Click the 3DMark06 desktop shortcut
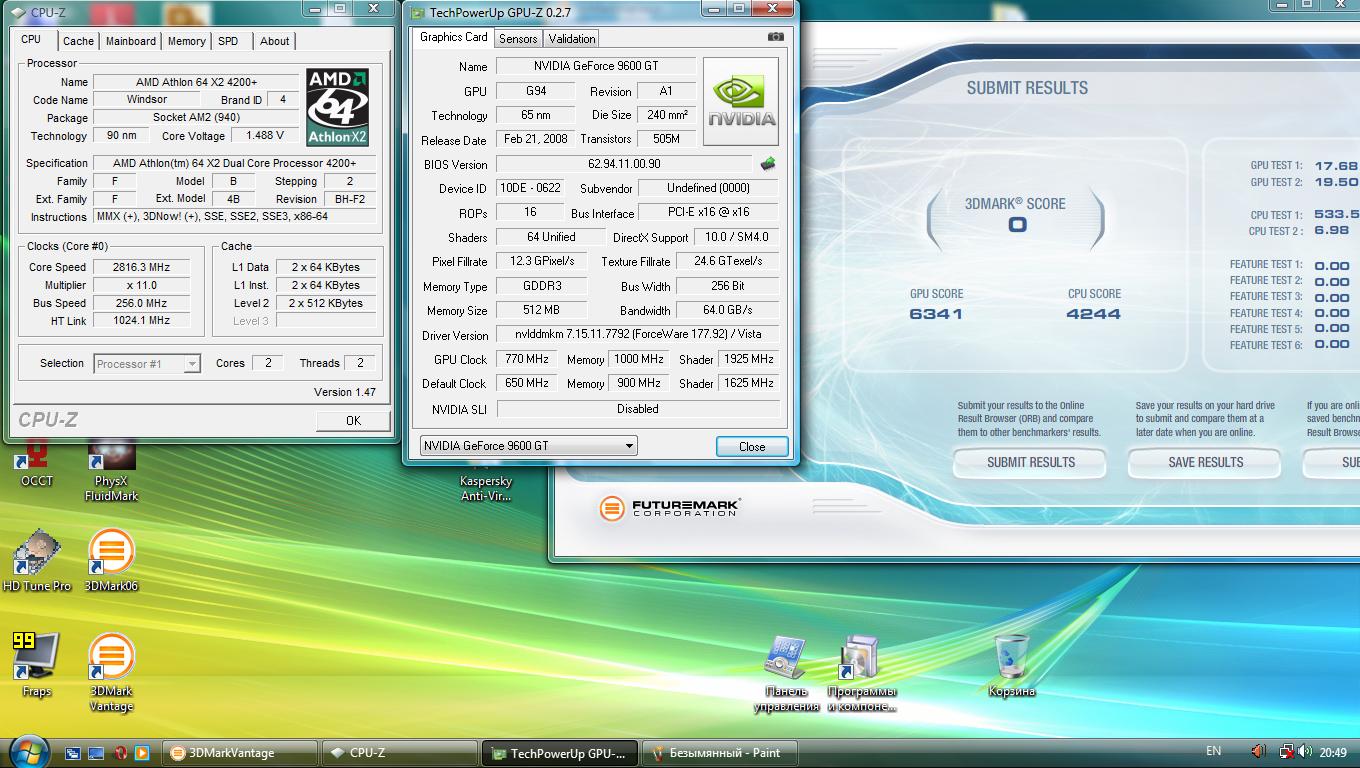This screenshot has height=768, width=1360. (111, 563)
